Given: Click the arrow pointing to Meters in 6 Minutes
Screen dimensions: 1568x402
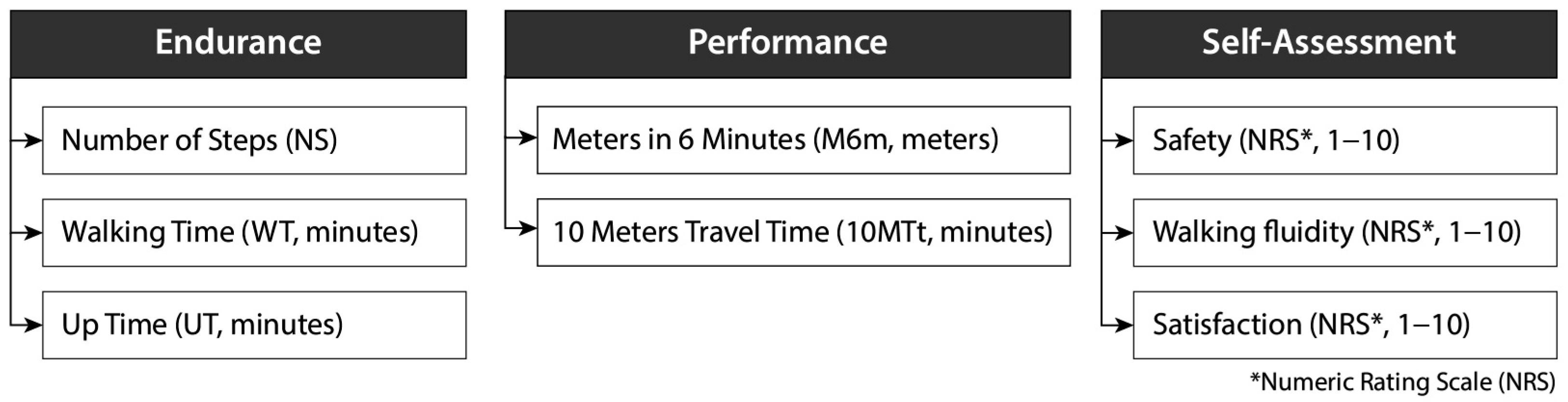Looking at the screenshot, I should coord(521,139).
